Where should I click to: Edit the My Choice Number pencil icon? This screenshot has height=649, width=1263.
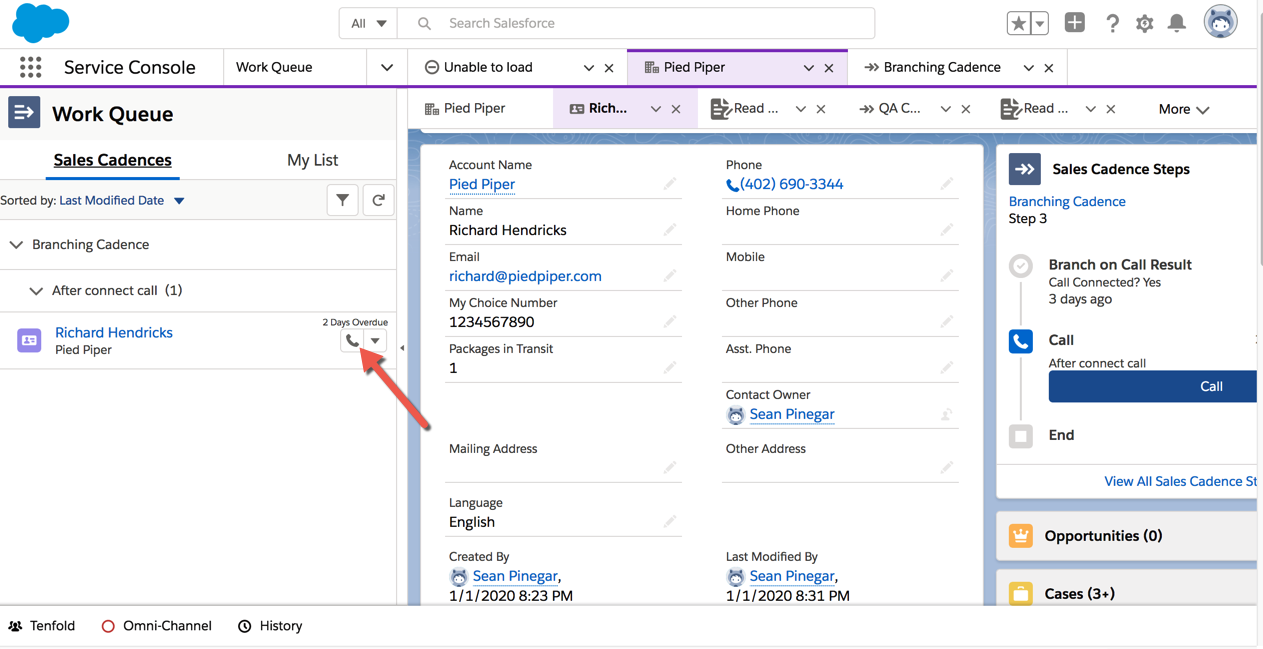670,322
